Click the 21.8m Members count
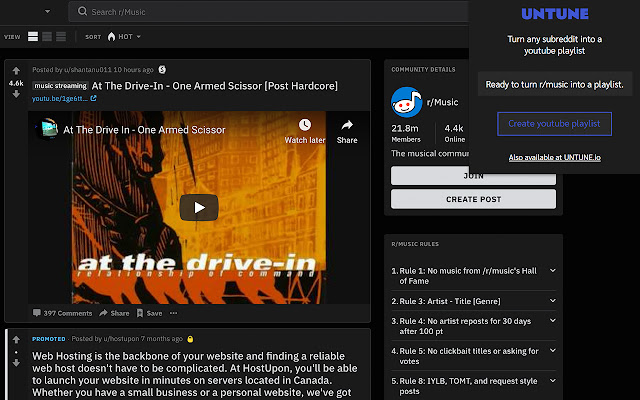 406,133
